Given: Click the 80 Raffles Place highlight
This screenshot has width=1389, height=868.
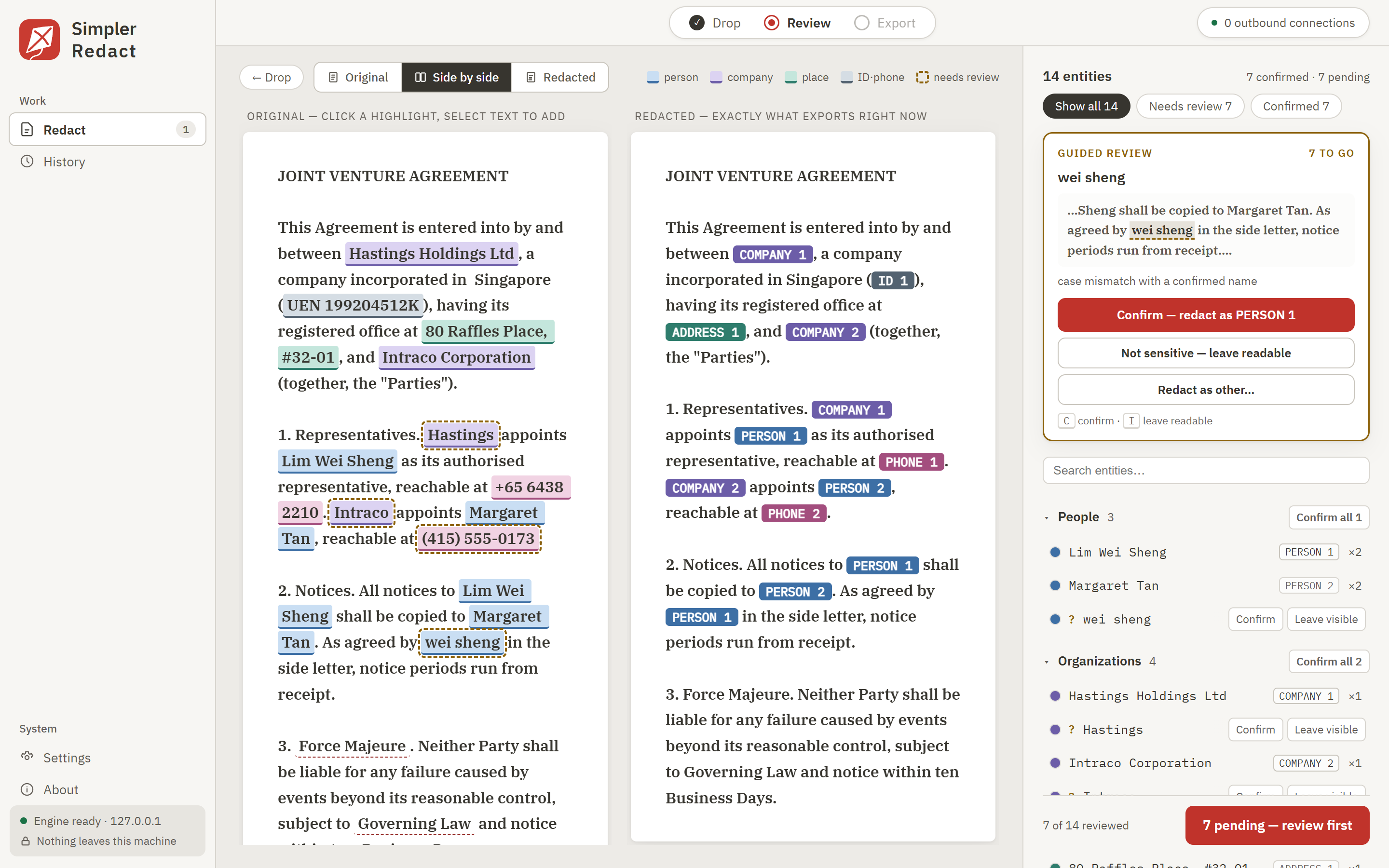Looking at the screenshot, I should (487, 331).
